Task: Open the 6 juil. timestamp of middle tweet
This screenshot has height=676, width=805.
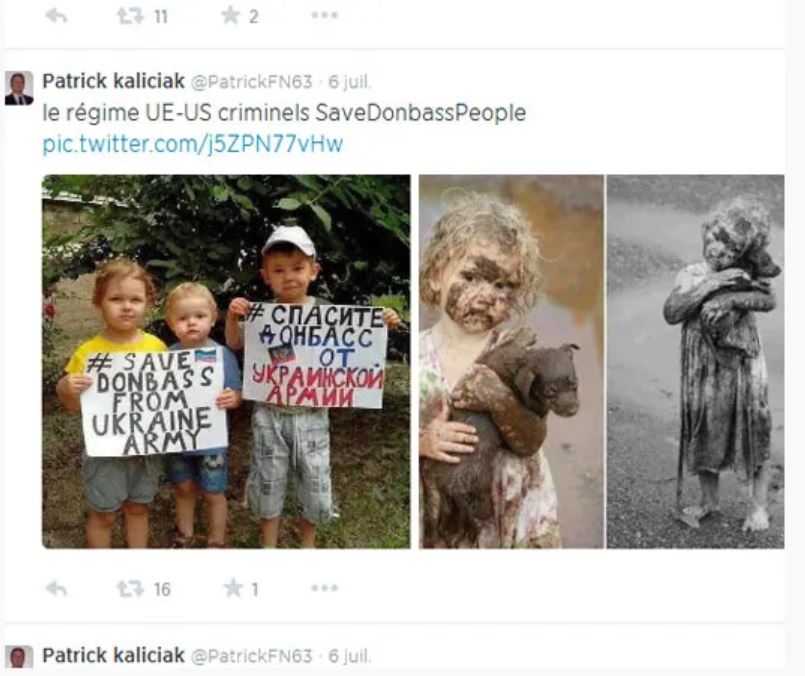Action: (x=350, y=82)
